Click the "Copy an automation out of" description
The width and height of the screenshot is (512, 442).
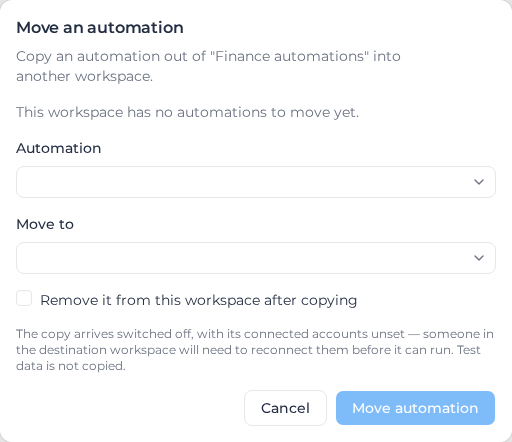[208, 66]
